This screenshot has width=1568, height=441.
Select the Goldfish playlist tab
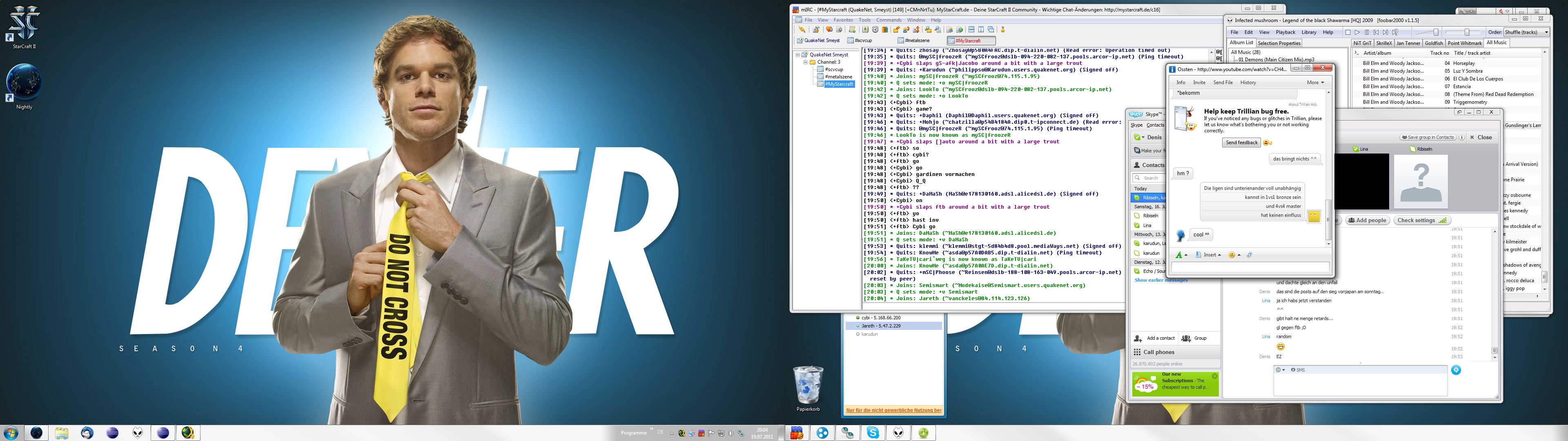pyautogui.click(x=1434, y=43)
